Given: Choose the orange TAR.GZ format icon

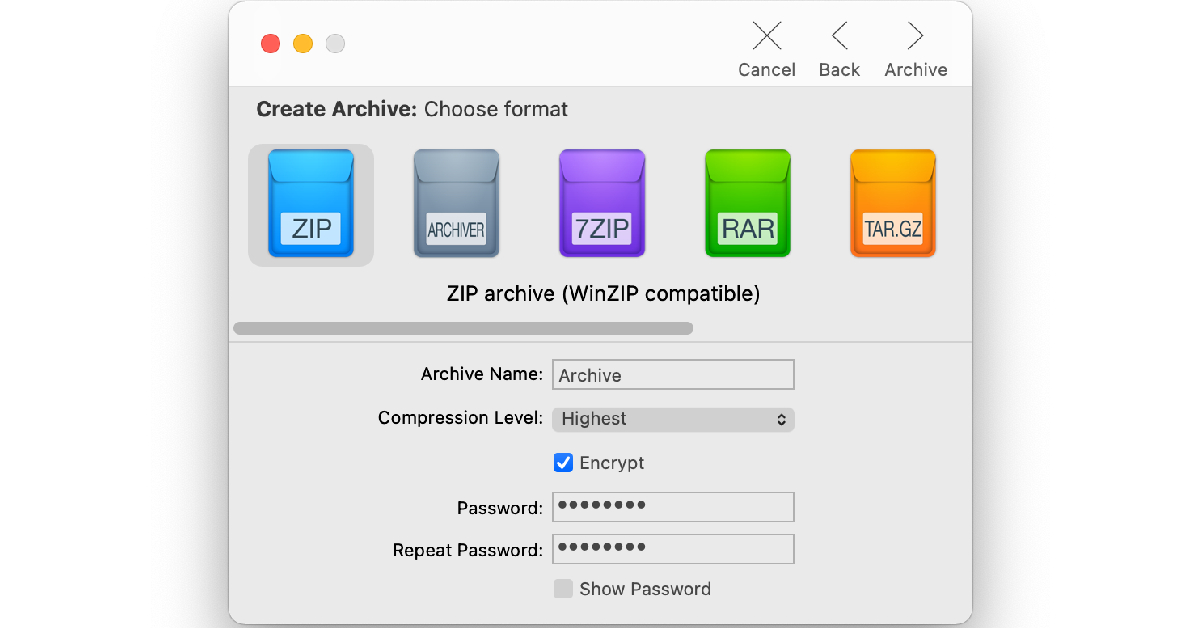Looking at the screenshot, I should 893,204.
